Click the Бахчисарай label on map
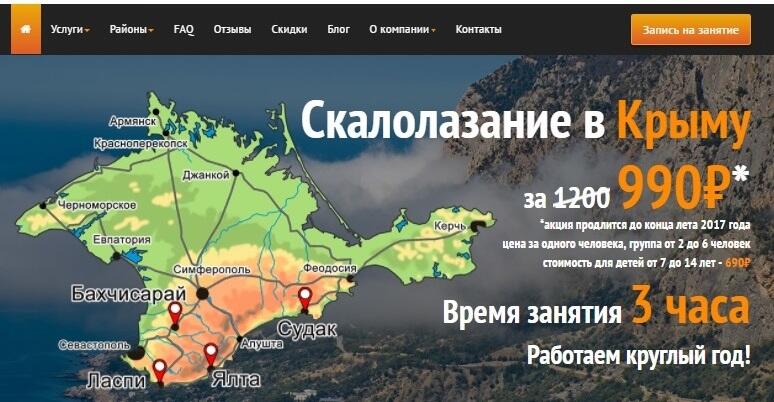This screenshot has width=774, height=402. 128,294
